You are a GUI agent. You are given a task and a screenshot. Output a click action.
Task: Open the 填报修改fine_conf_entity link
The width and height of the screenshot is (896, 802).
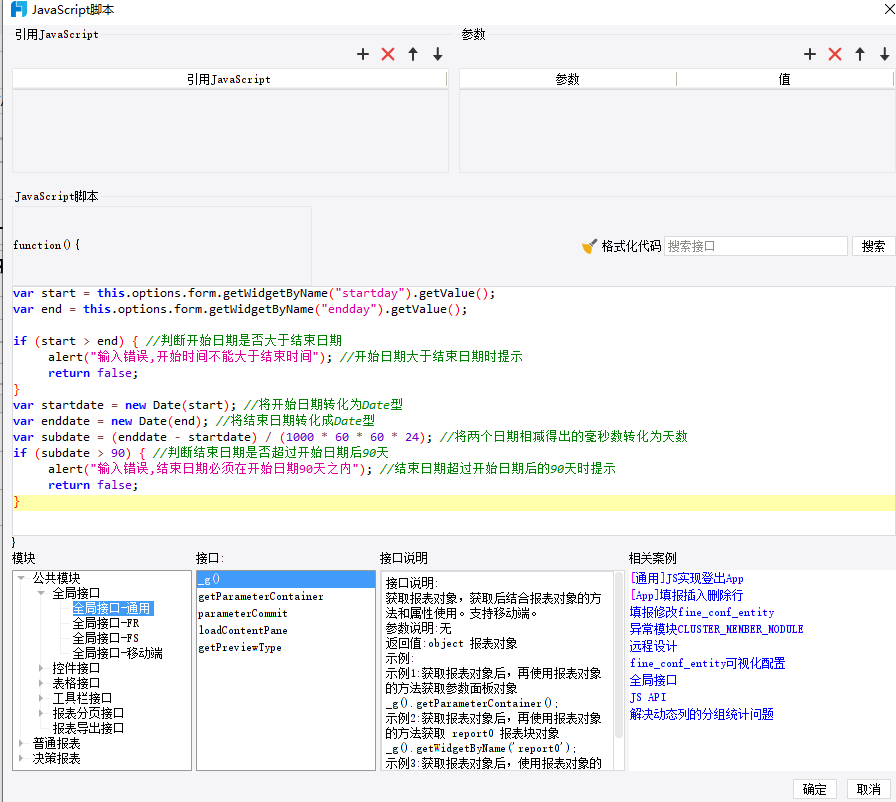(702, 612)
